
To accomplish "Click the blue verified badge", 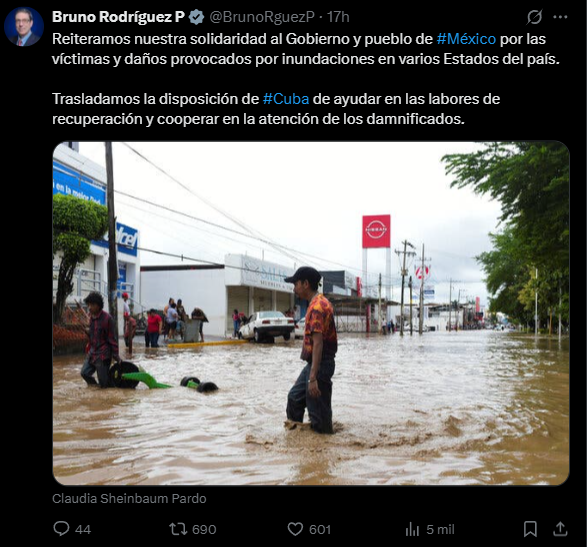I will coord(196,17).
